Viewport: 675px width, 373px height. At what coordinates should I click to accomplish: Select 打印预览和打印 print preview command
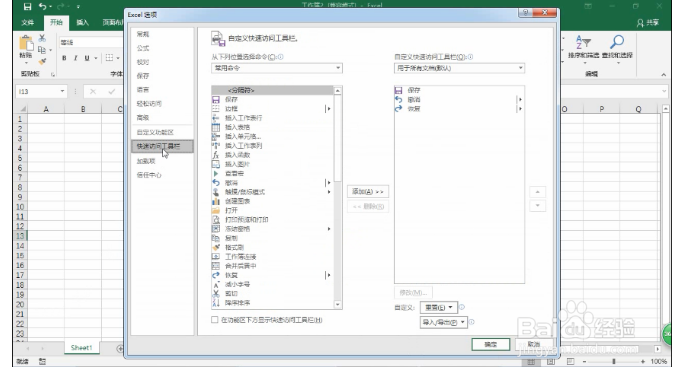click(x=272, y=220)
